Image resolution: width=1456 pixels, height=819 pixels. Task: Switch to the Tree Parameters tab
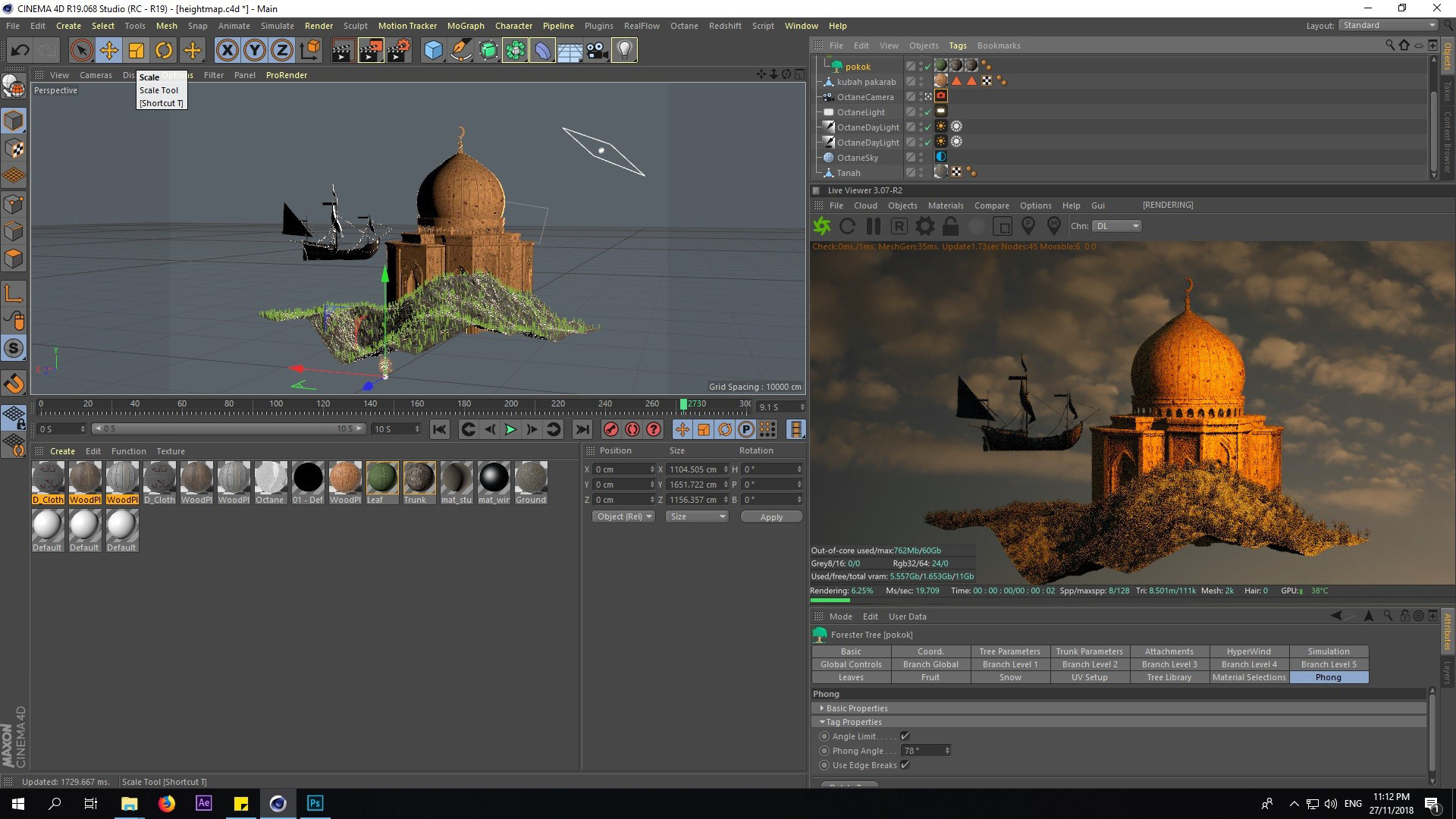tap(1009, 651)
